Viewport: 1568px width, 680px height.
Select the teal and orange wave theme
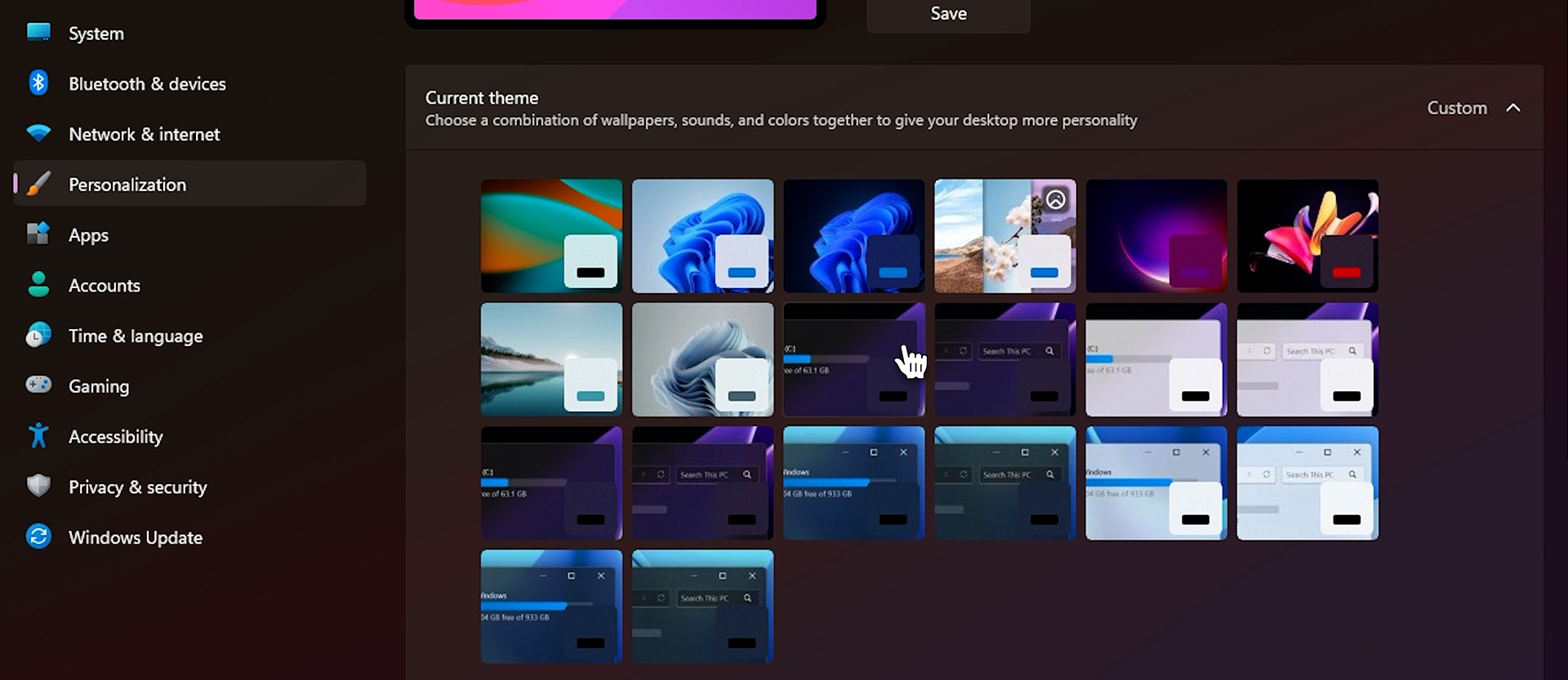[550, 235]
